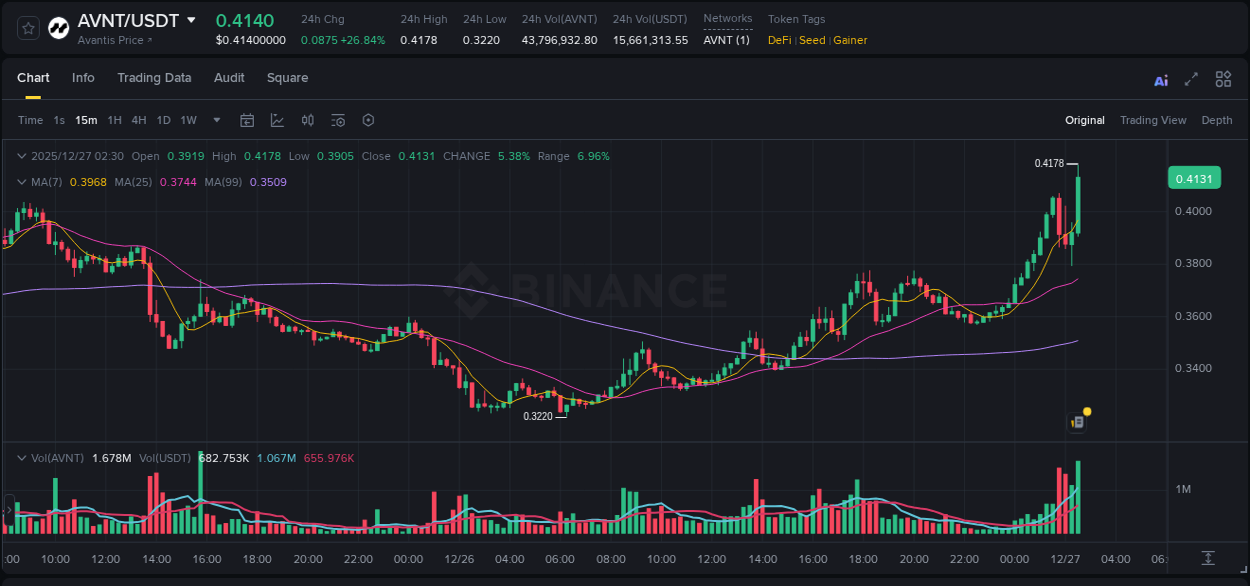1250x586 pixels.
Task: Open the Audit section
Action: (x=229, y=78)
